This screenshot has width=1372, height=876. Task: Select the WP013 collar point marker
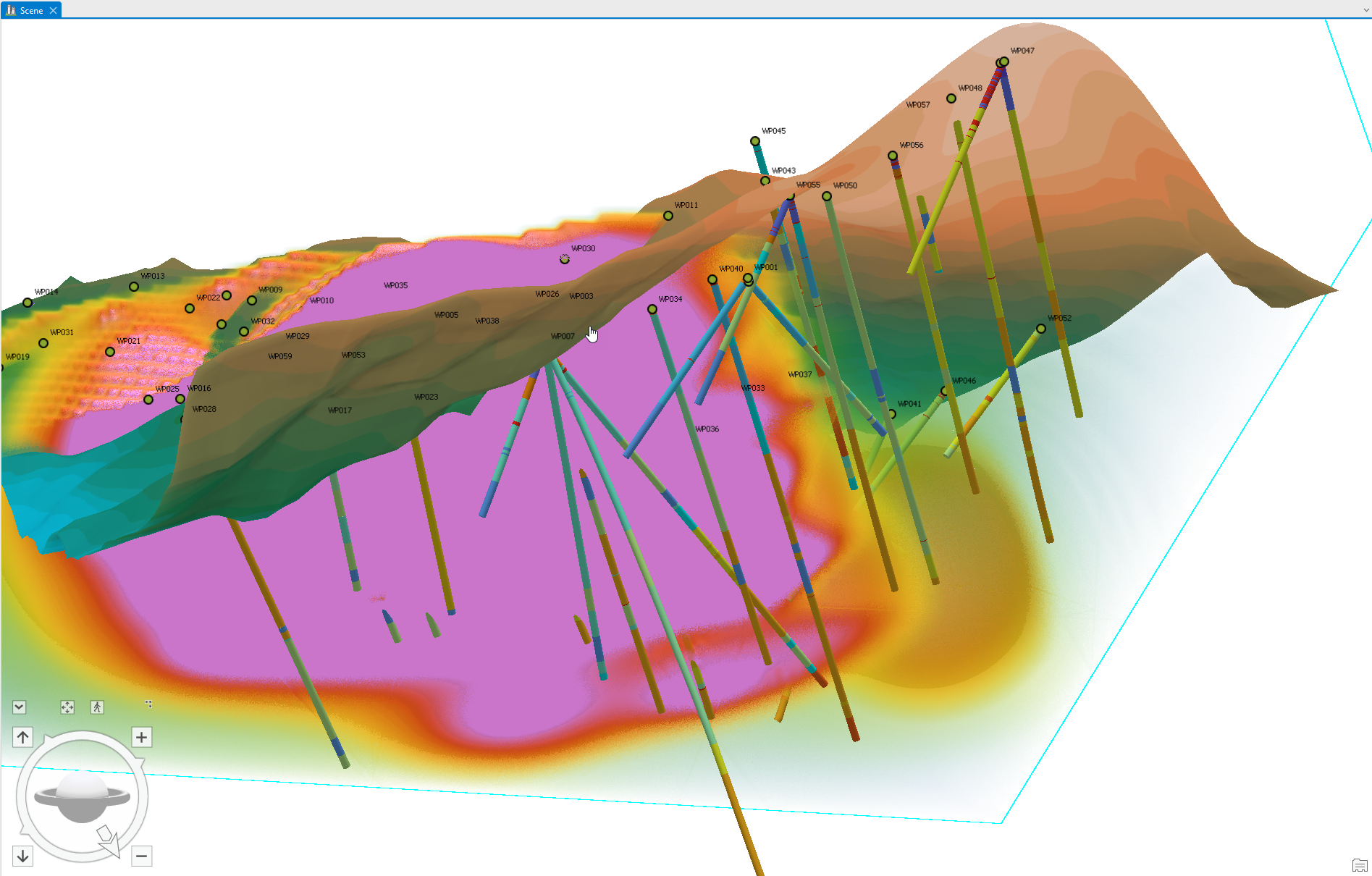[134, 287]
